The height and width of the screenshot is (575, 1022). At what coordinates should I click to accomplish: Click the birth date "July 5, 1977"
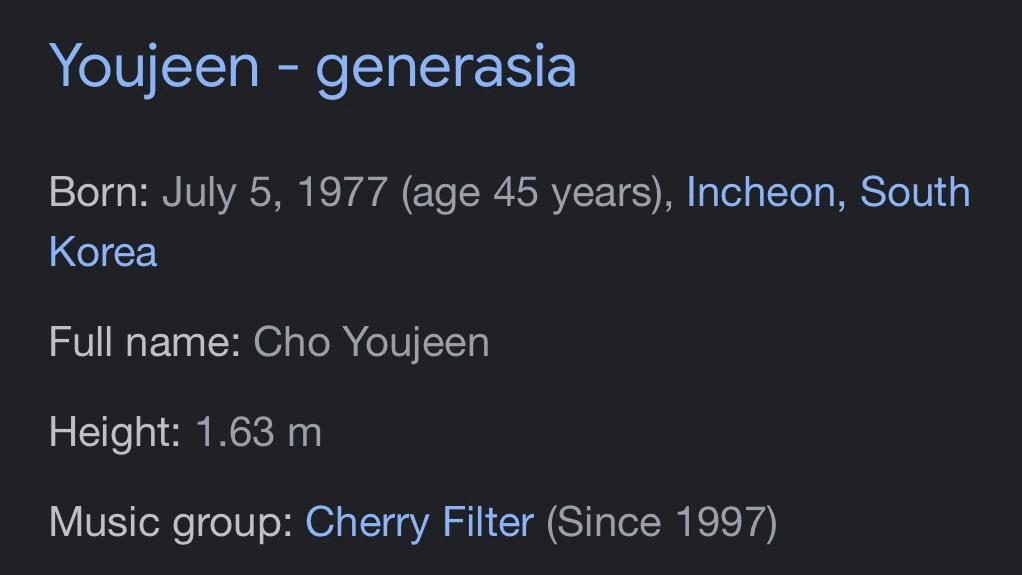274,192
